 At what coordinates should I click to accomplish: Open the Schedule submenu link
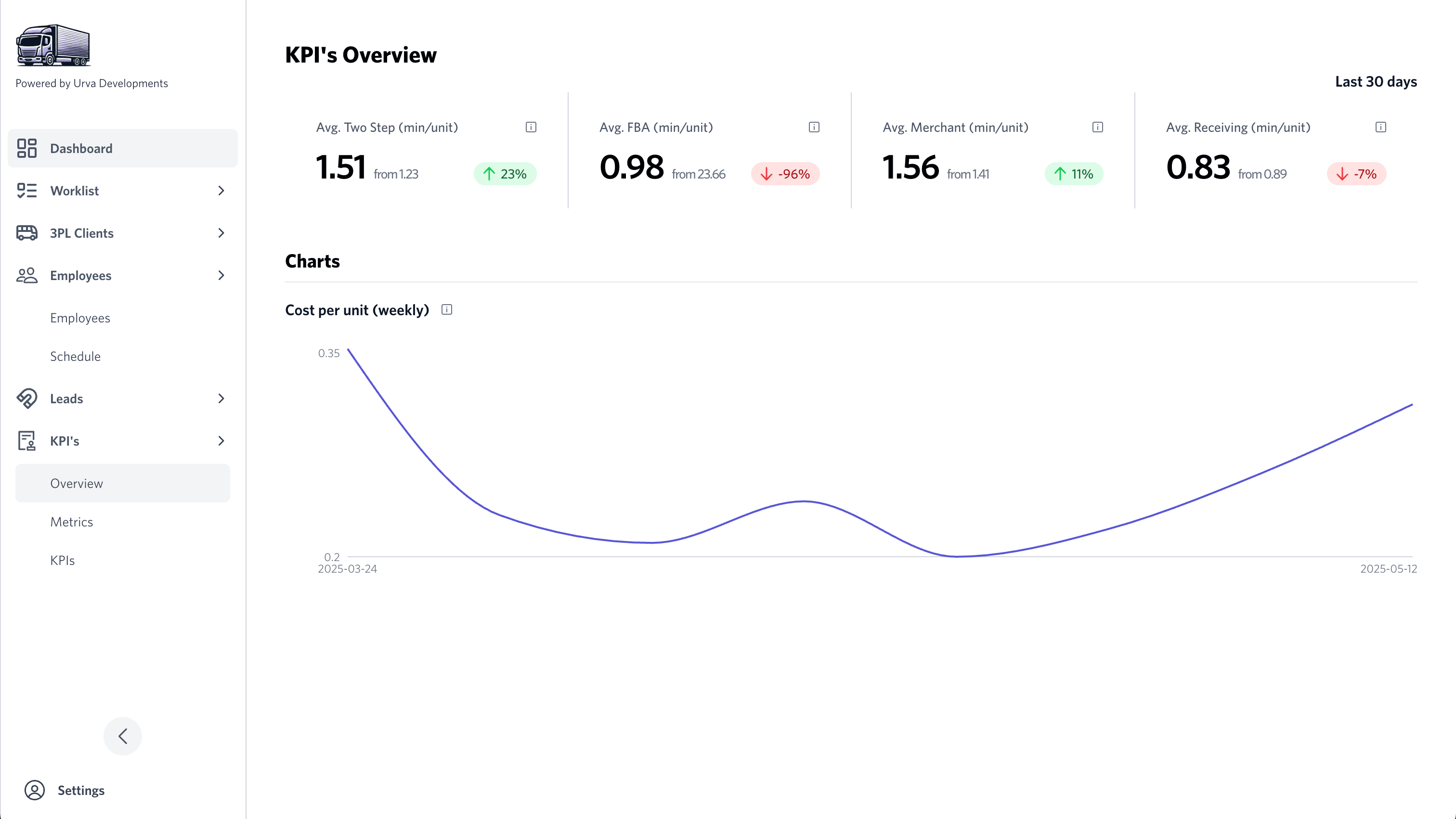point(75,357)
